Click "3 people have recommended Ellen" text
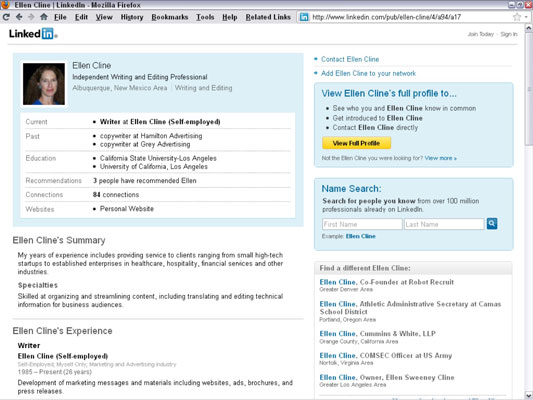The width and height of the screenshot is (533, 400). pos(144,180)
